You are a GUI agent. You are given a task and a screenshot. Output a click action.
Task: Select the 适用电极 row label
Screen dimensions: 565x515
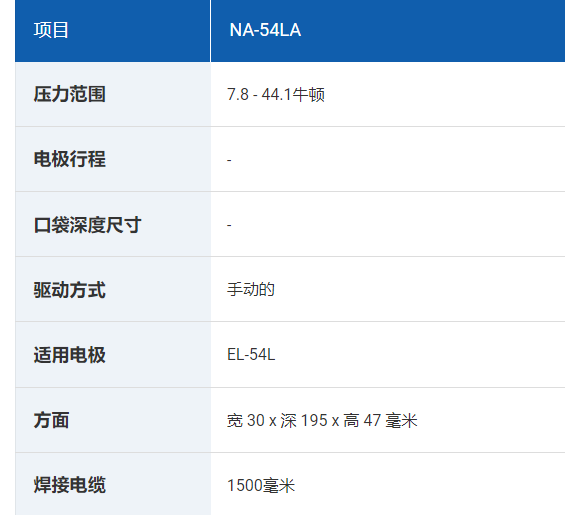(x=70, y=355)
